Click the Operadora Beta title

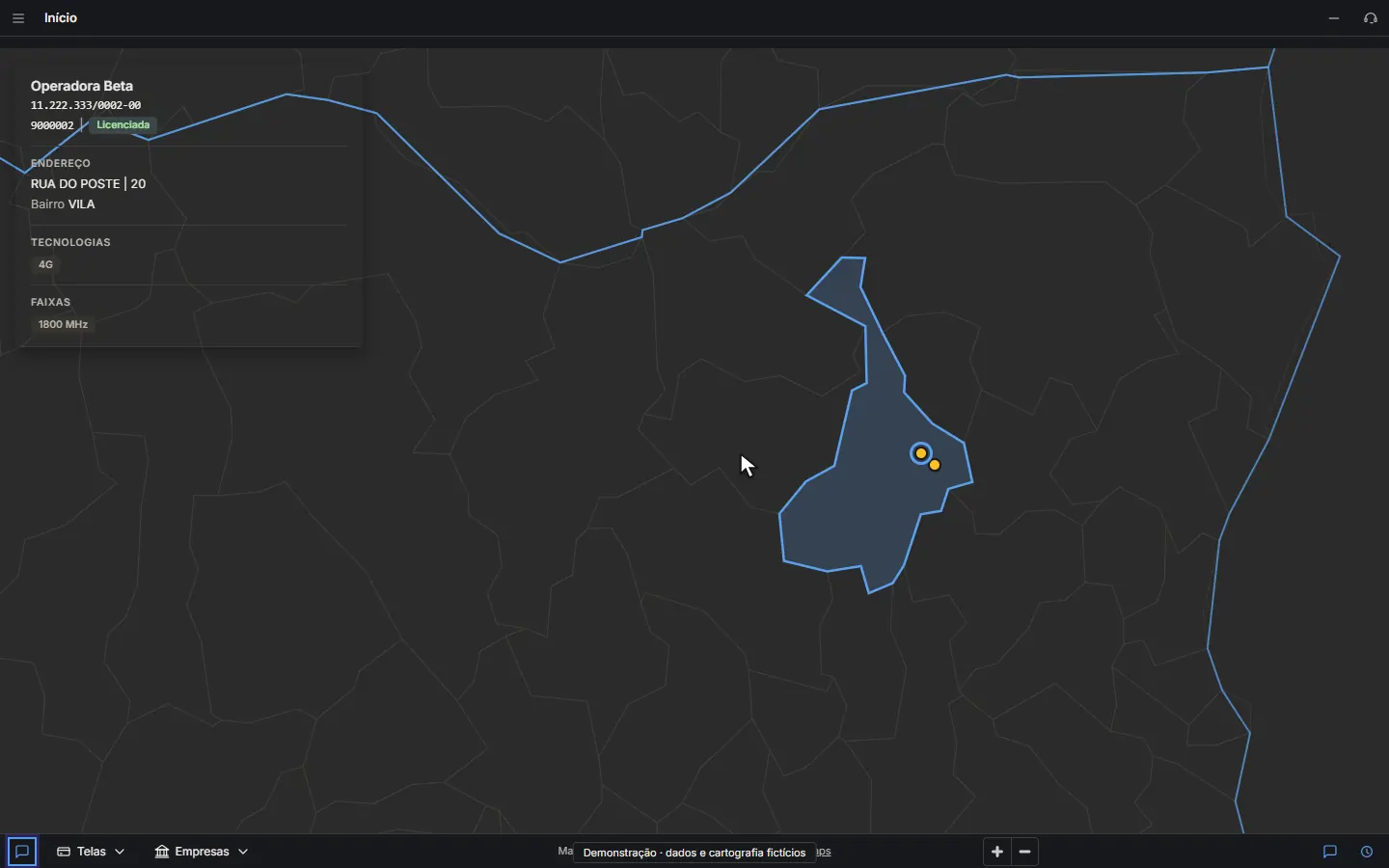pyautogui.click(x=82, y=86)
